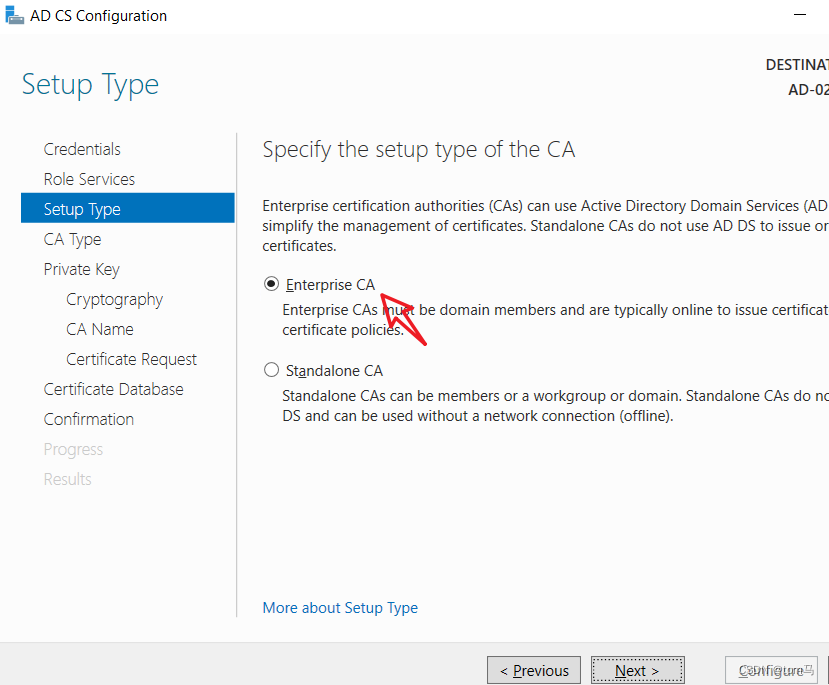Jump to the CA Type step
The width and height of the screenshot is (829, 685).
(x=72, y=239)
